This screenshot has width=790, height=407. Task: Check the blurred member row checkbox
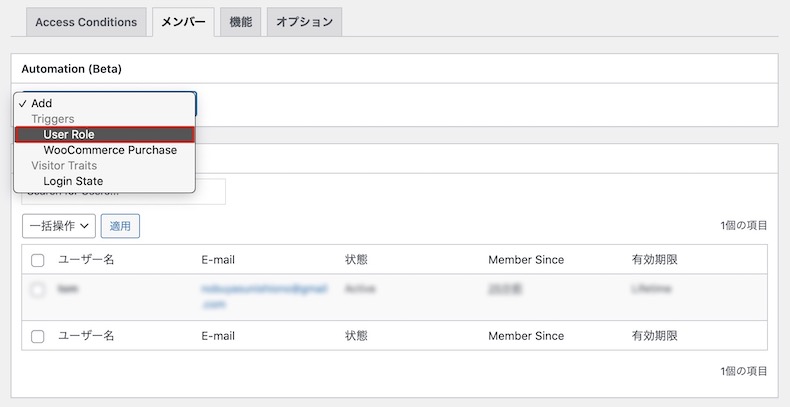(38, 290)
